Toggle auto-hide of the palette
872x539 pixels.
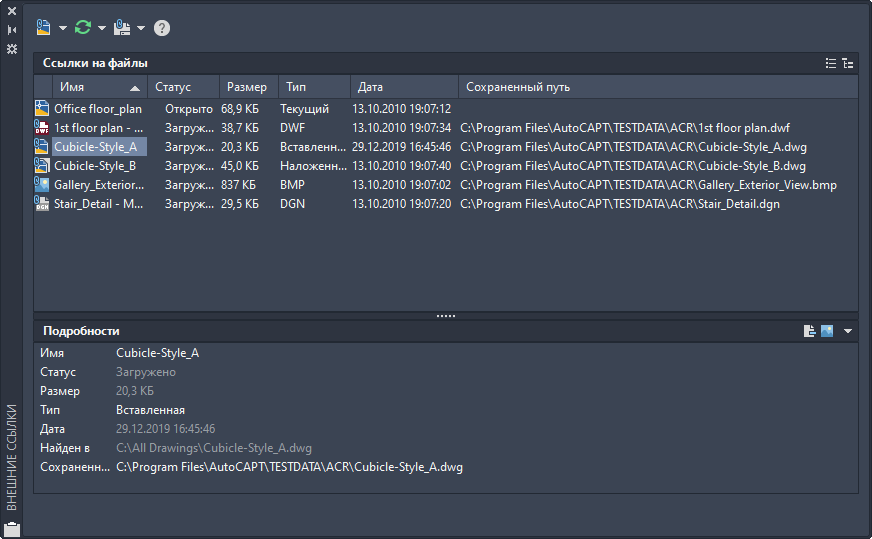click(x=12, y=30)
